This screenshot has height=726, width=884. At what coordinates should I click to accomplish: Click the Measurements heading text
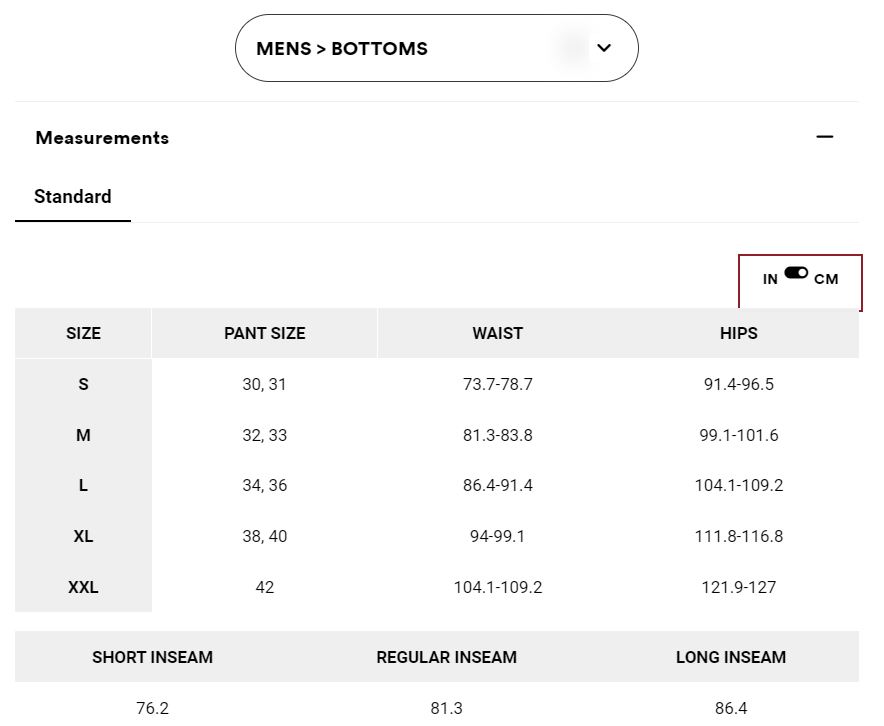102,138
